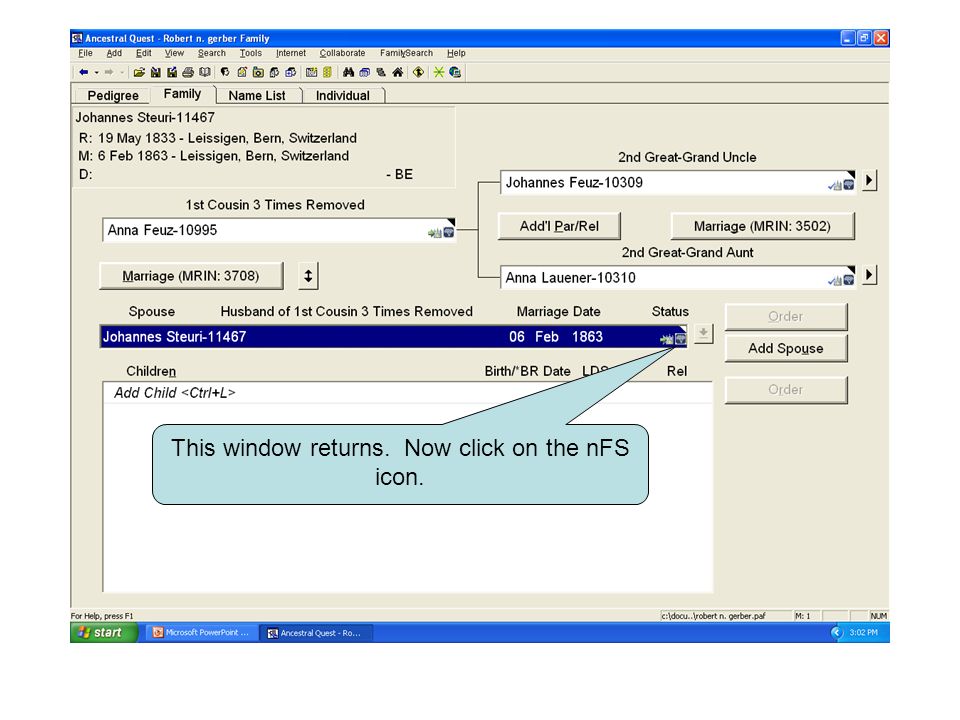Click the printer toolbar icon
960x720 pixels.
188,72
